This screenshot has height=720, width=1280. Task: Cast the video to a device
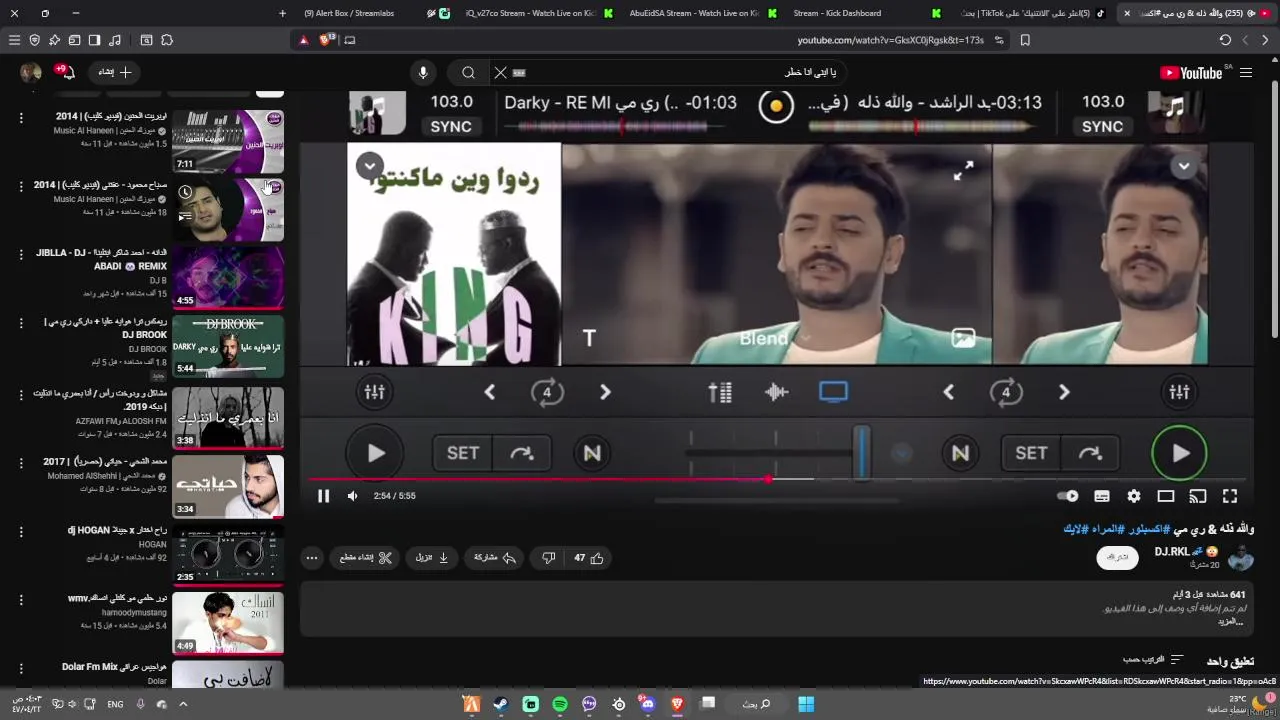tap(1197, 496)
